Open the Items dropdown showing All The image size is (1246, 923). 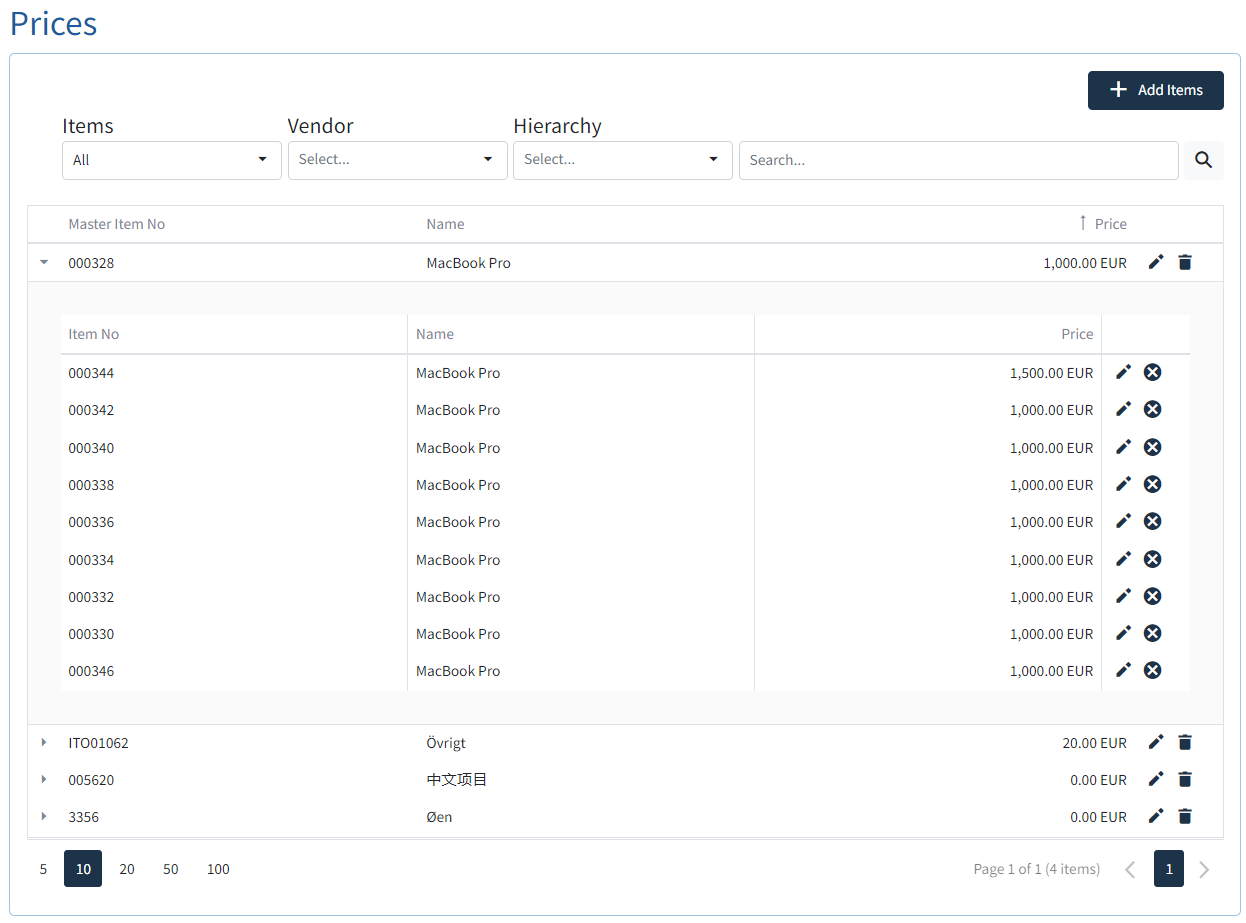172,160
